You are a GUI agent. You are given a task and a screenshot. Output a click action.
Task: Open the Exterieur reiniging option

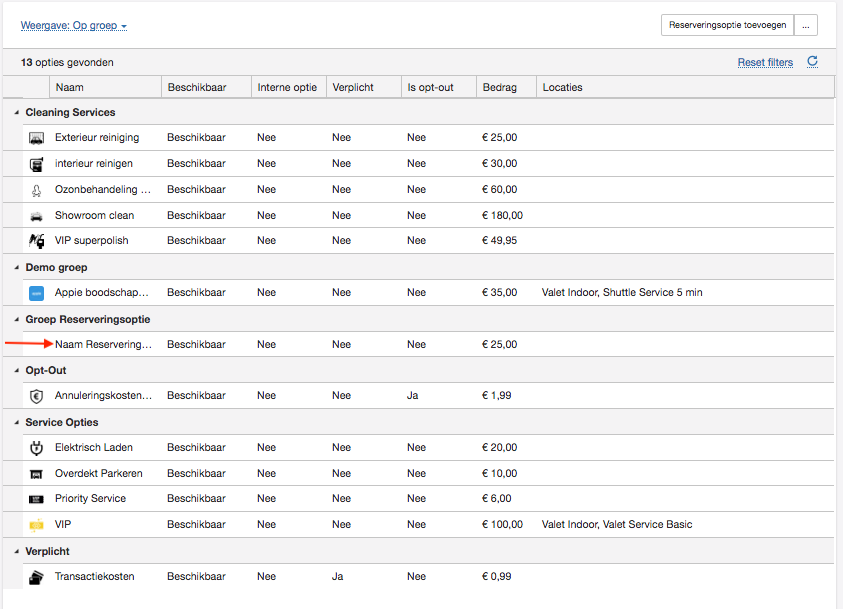(x=97, y=138)
